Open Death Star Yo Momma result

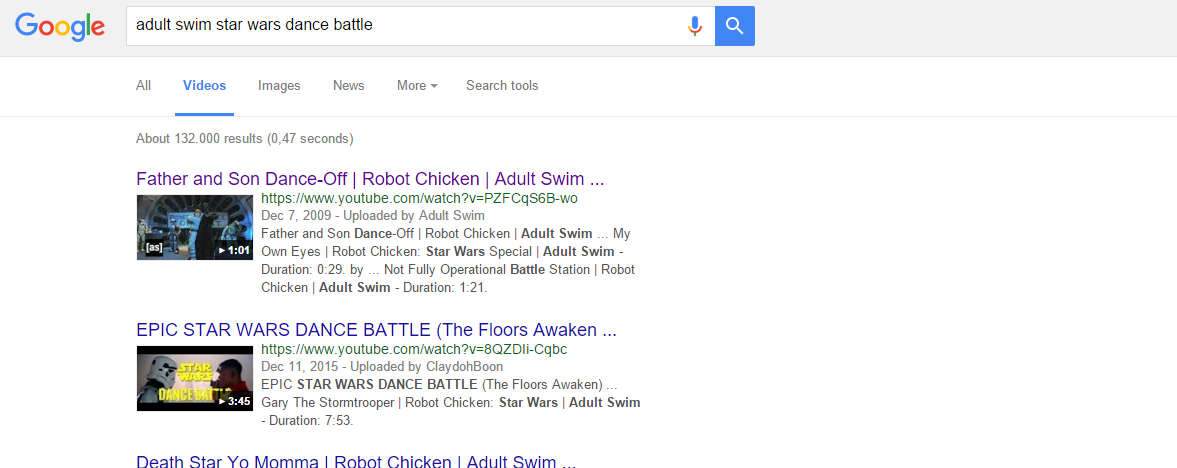(356, 462)
